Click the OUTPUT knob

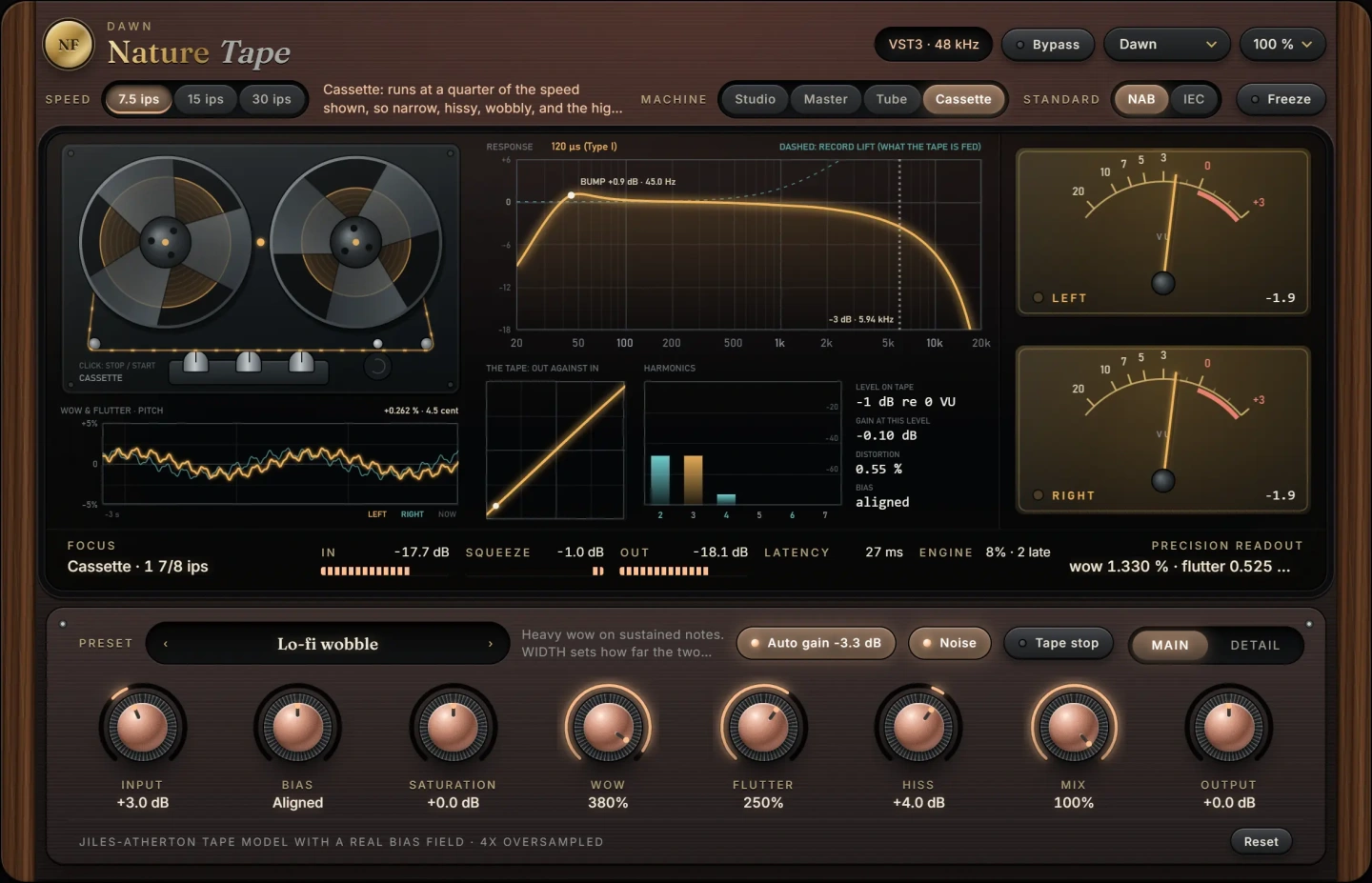[1229, 728]
